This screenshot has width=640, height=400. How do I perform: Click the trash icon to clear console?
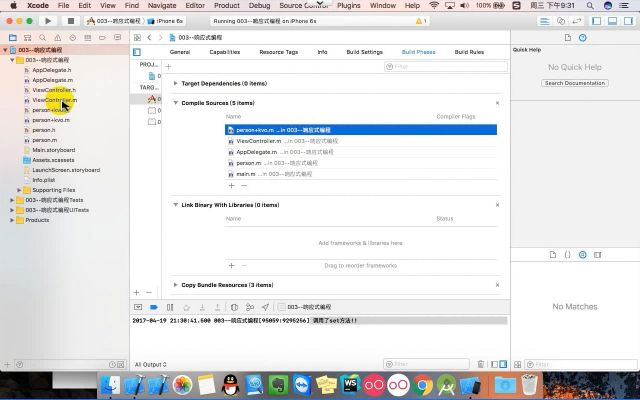coord(481,365)
